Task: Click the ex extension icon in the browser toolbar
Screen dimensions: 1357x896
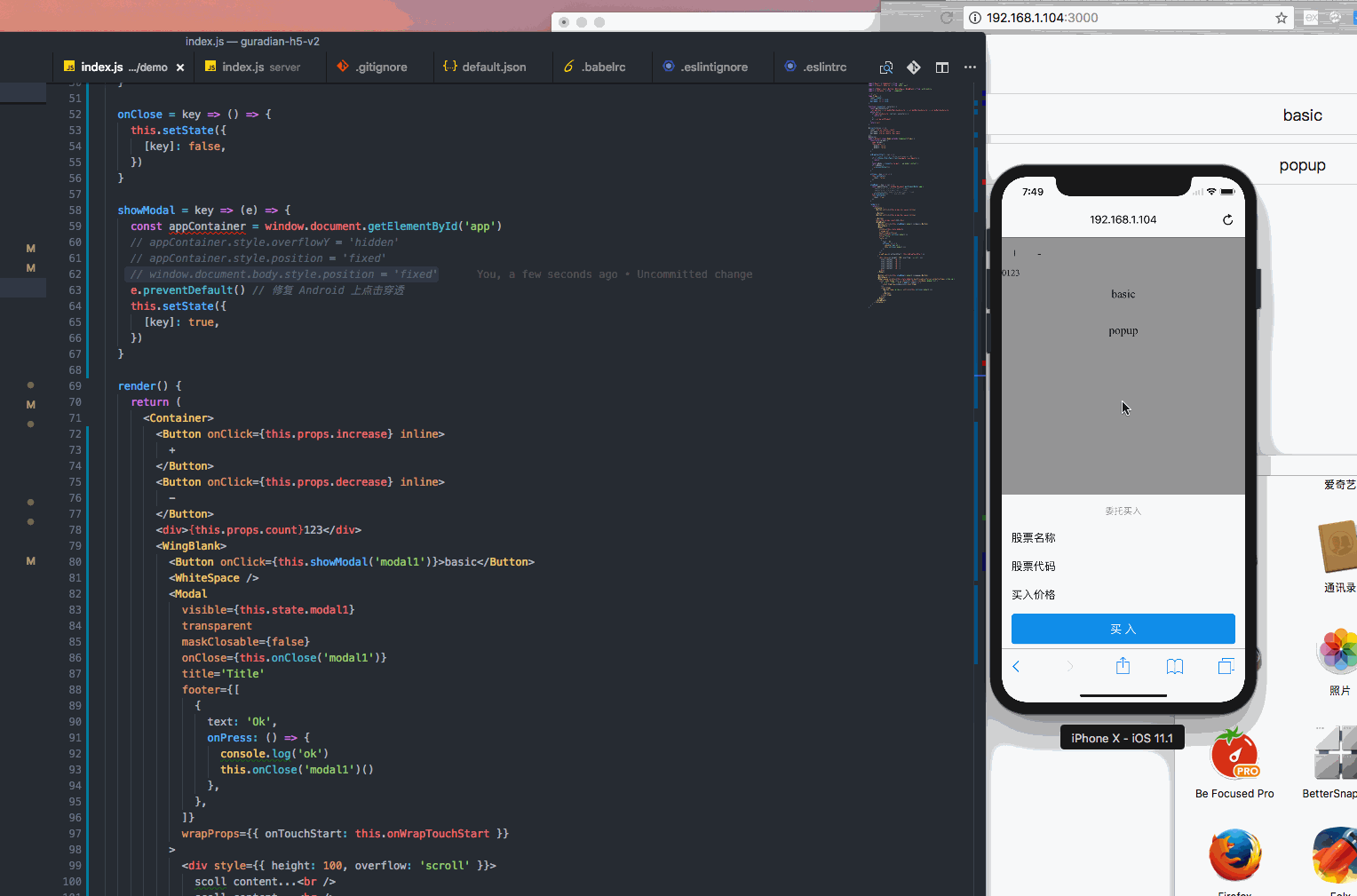Action: click(1312, 17)
